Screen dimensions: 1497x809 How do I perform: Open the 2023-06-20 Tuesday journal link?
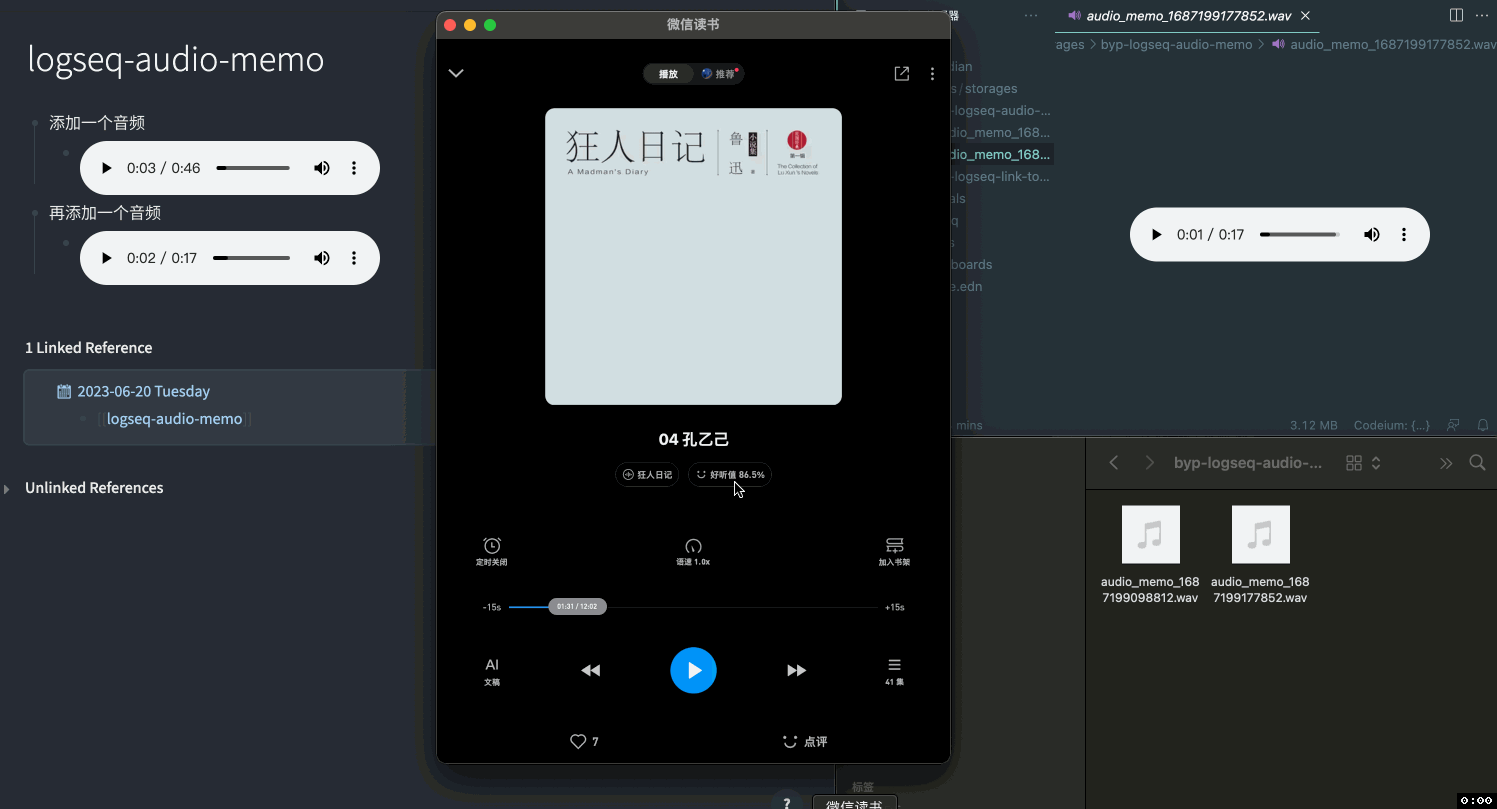click(143, 391)
